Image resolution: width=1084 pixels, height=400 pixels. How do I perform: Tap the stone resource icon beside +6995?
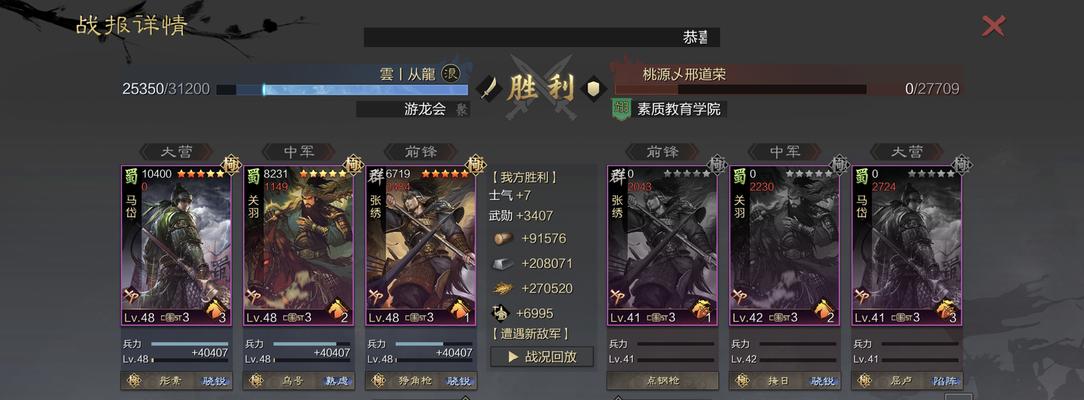click(x=502, y=313)
